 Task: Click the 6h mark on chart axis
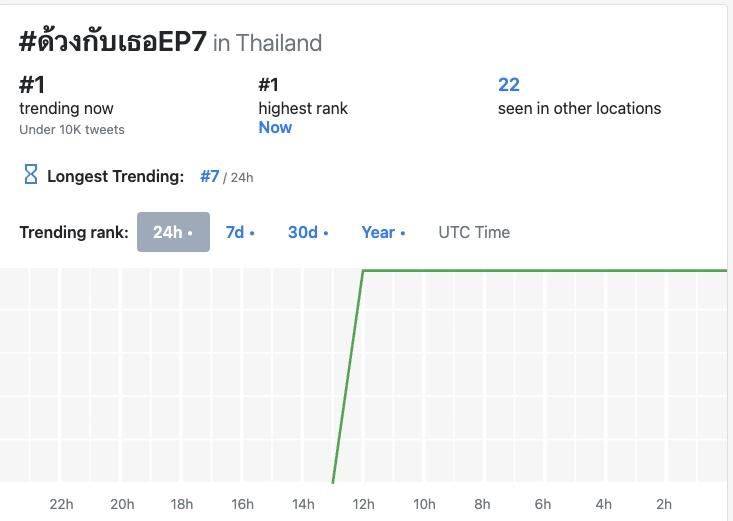coord(543,504)
